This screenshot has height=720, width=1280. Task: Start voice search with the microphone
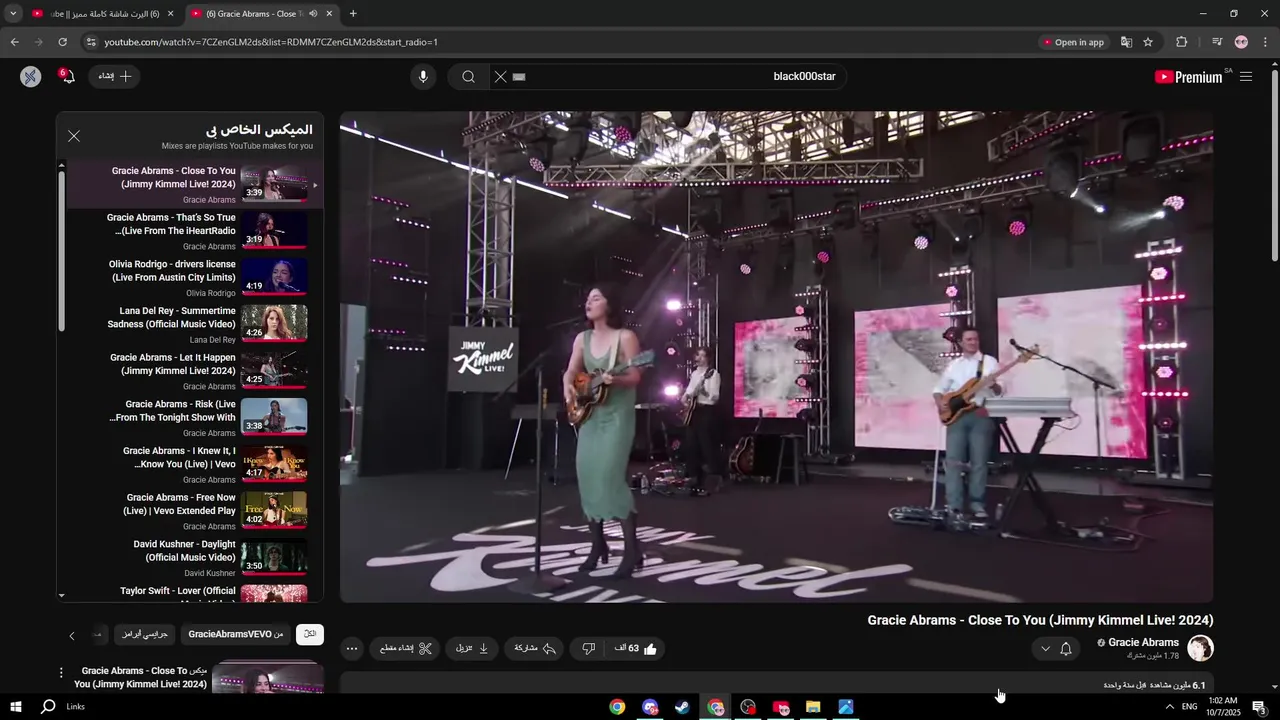point(423,77)
